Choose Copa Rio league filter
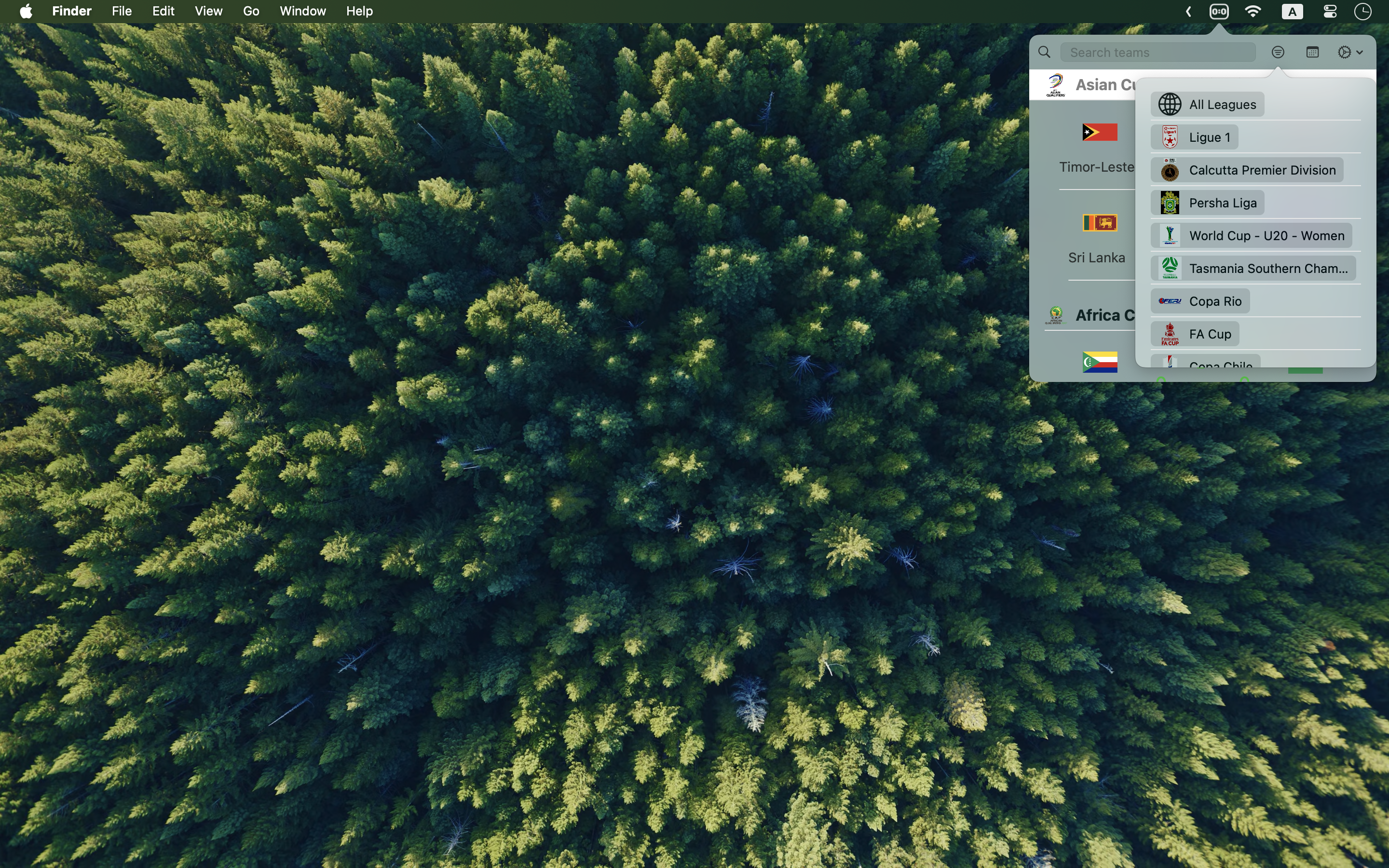 tap(1200, 301)
